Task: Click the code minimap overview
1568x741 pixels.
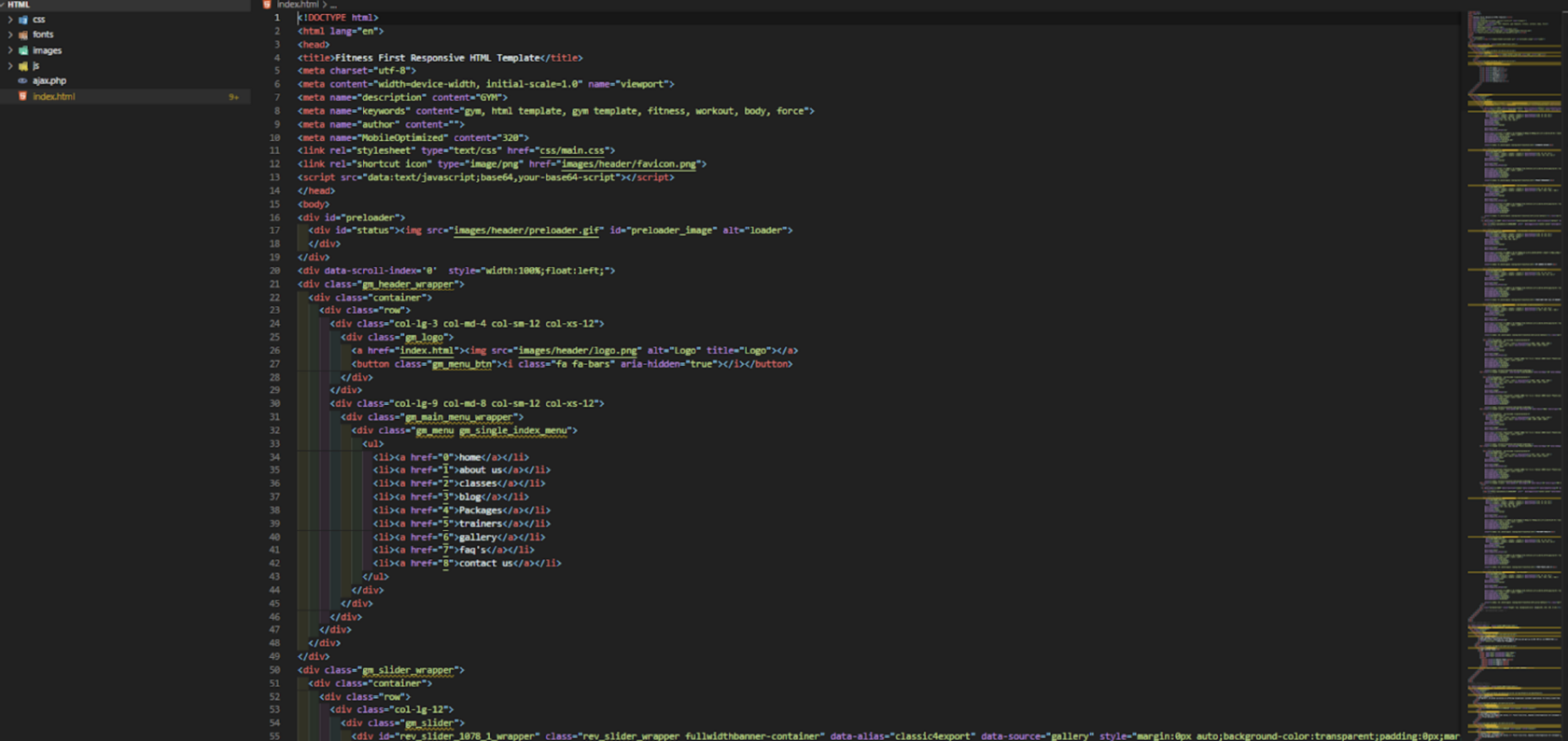Action: [1513, 373]
